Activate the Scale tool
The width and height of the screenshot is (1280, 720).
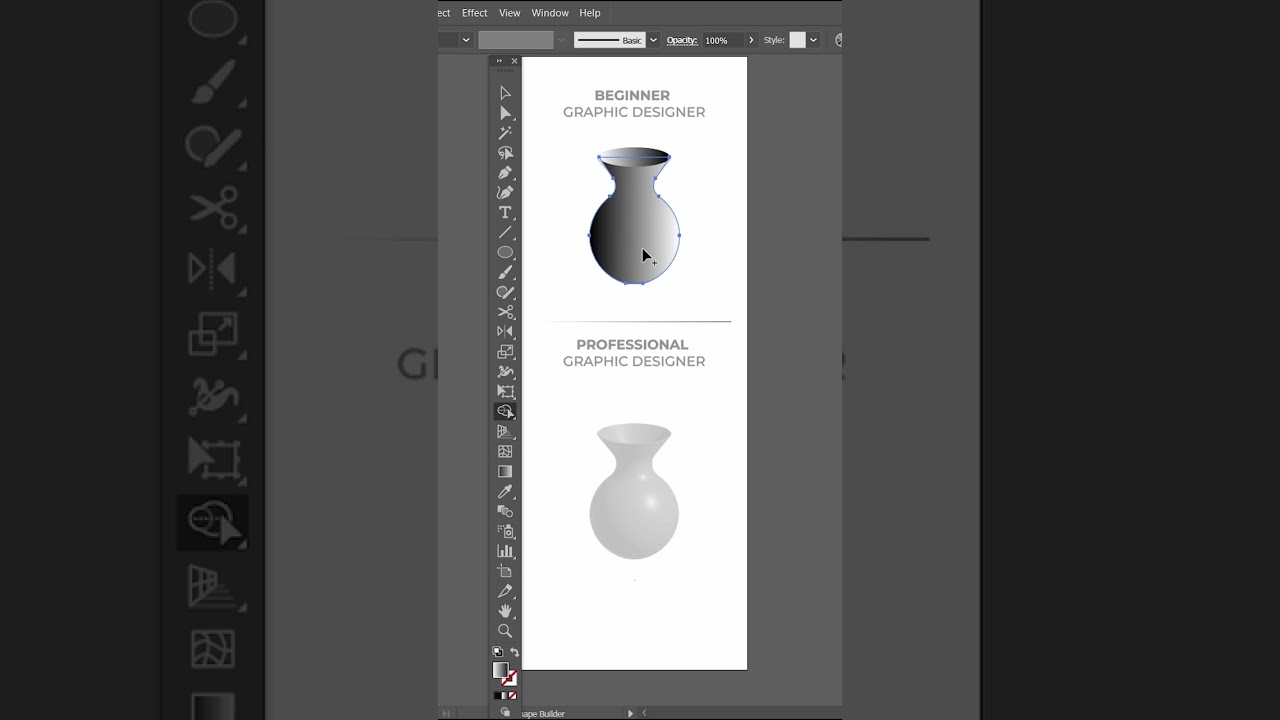tap(505, 352)
